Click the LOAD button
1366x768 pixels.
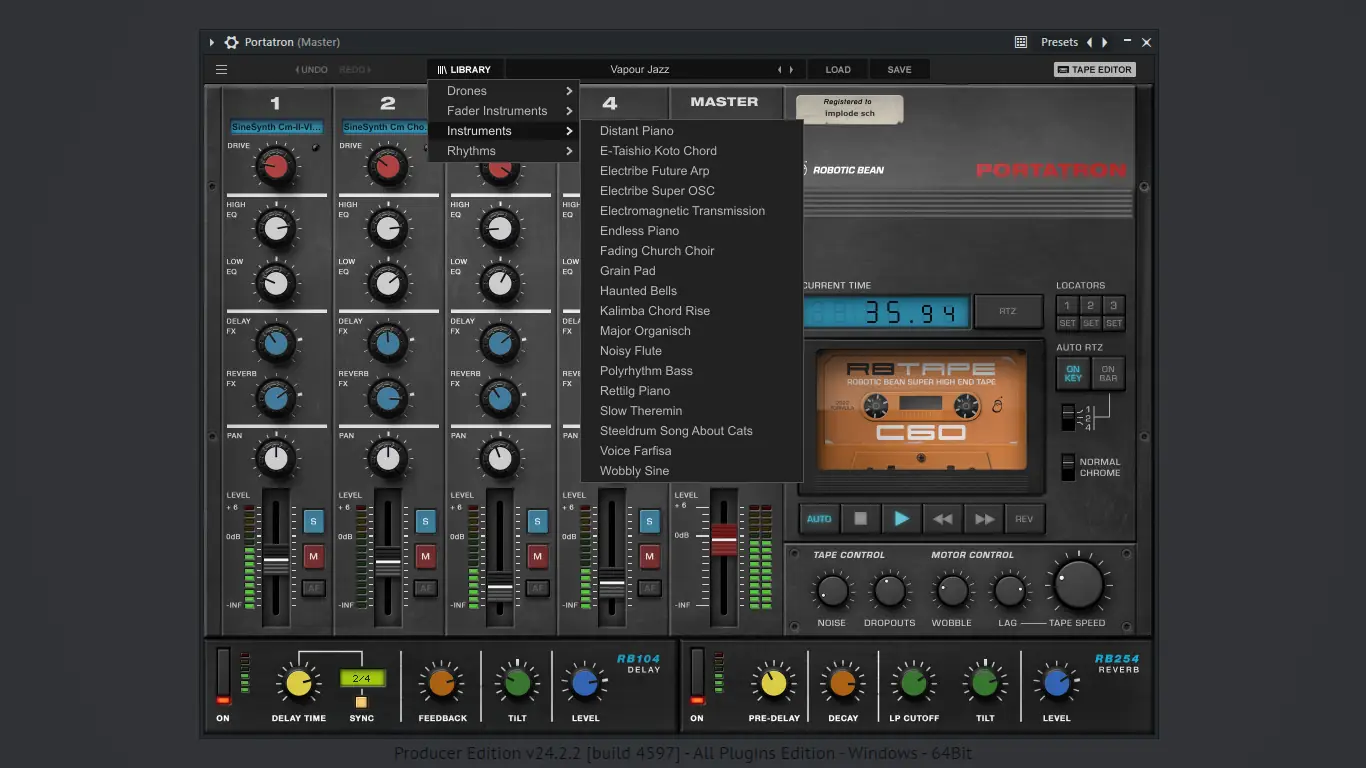pos(838,70)
